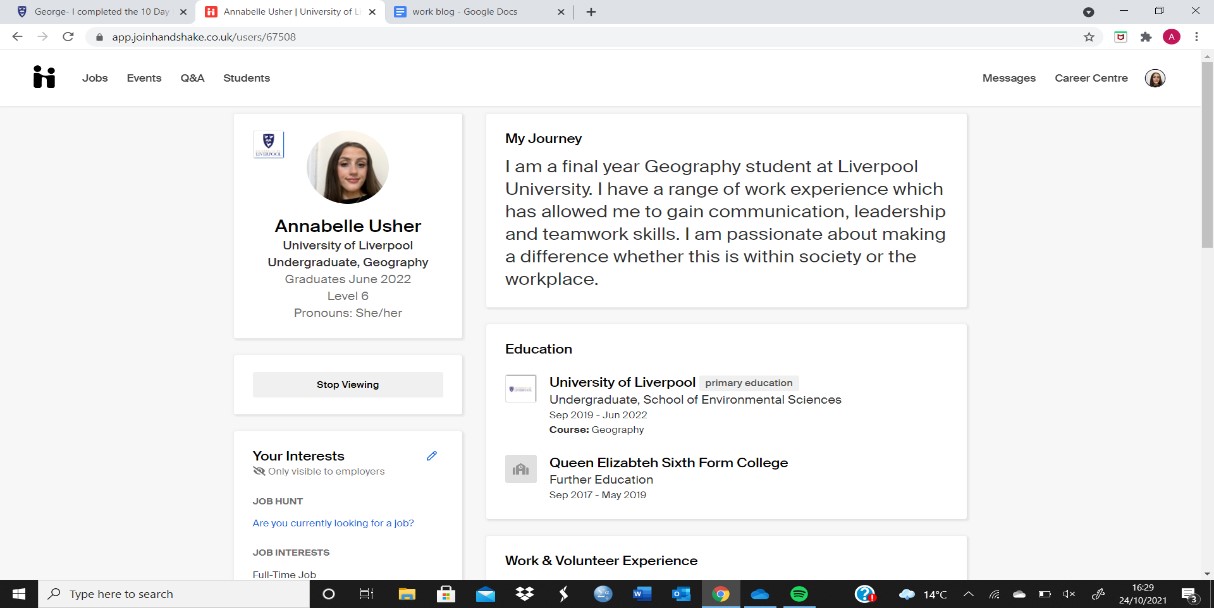Click the University of Liverpool education title

coord(622,382)
